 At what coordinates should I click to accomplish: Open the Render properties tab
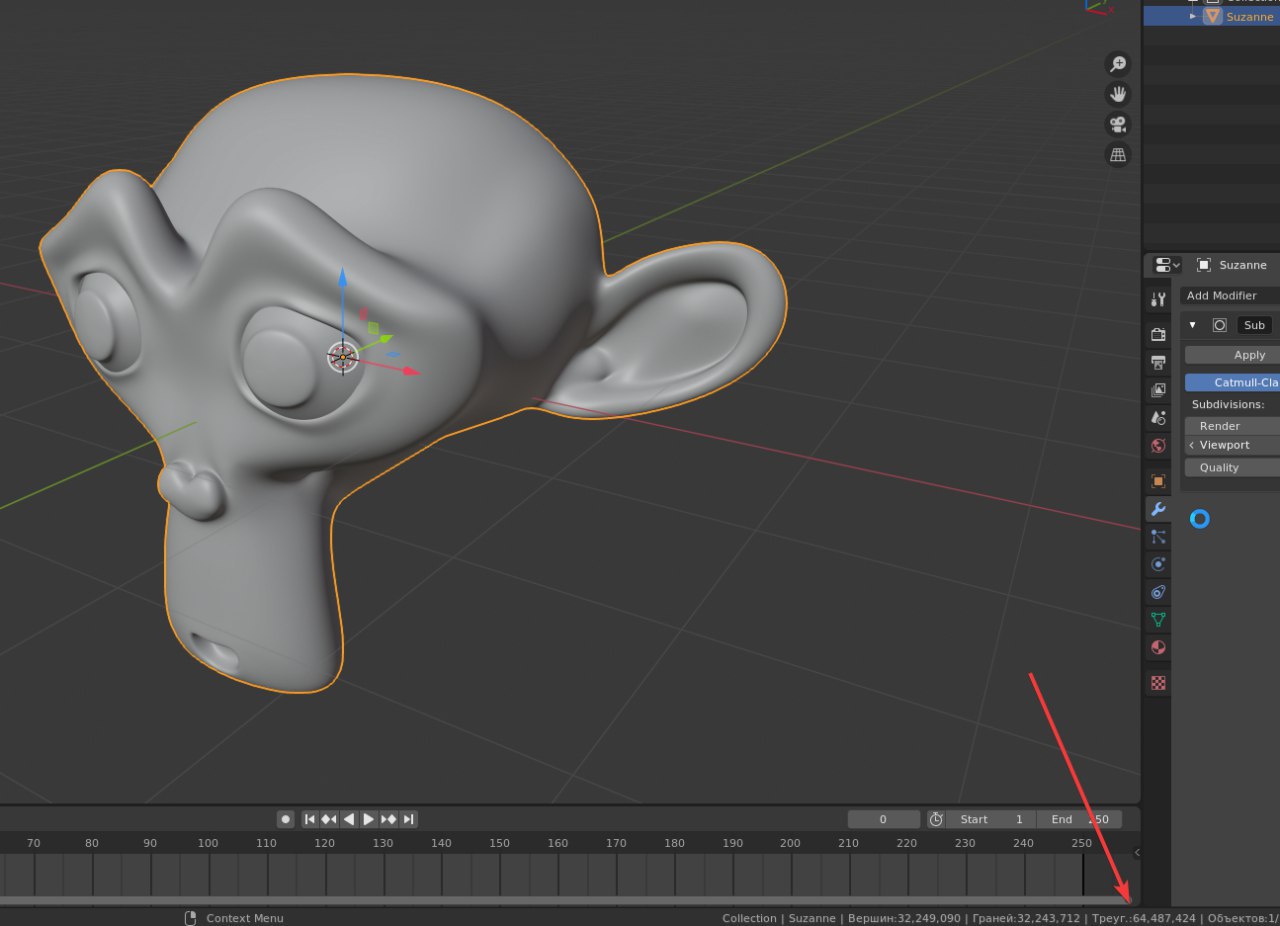tap(1158, 334)
